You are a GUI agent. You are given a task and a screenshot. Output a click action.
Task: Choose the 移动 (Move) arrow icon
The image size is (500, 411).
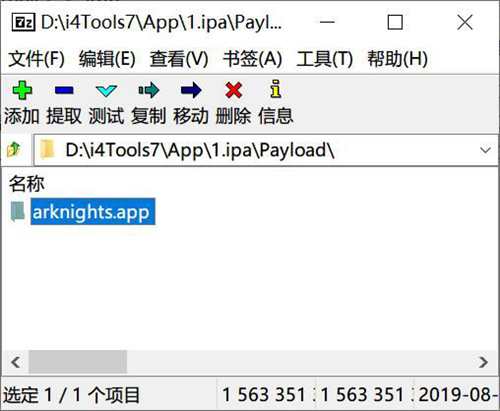[191, 90]
